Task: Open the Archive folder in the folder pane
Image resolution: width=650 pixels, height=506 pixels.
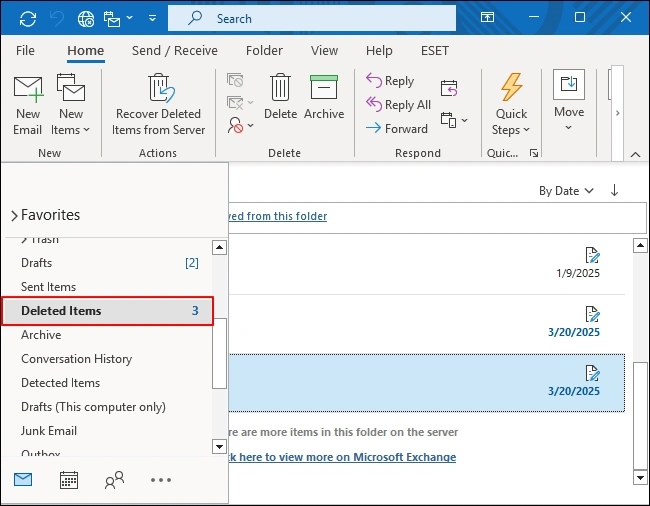Action: [109, 335]
